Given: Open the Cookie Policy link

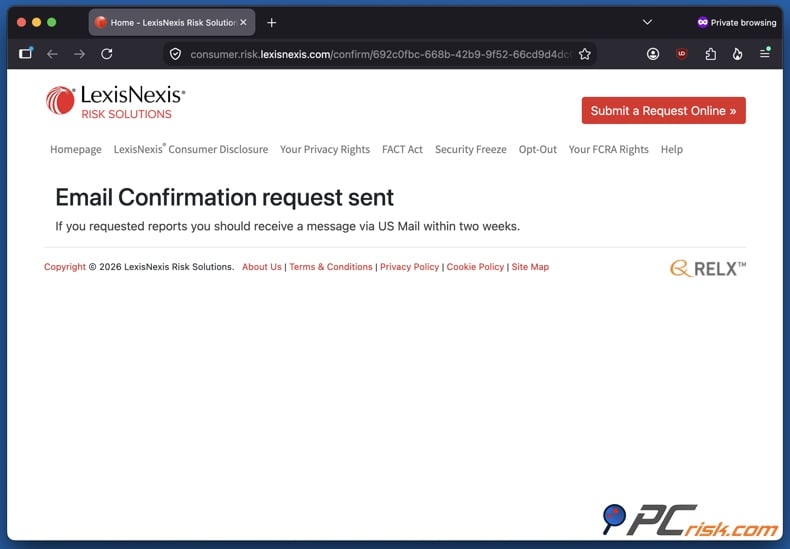Looking at the screenshot, I should click(475, 267).
